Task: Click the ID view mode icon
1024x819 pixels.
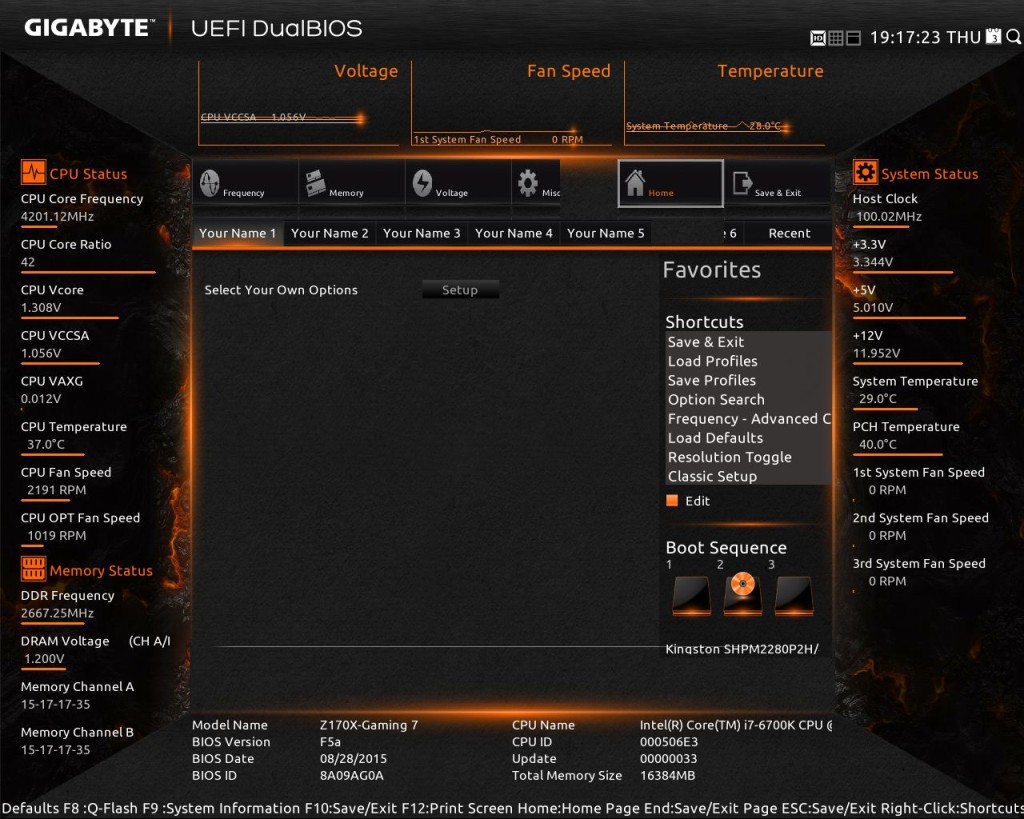Action: pos(818,38)
